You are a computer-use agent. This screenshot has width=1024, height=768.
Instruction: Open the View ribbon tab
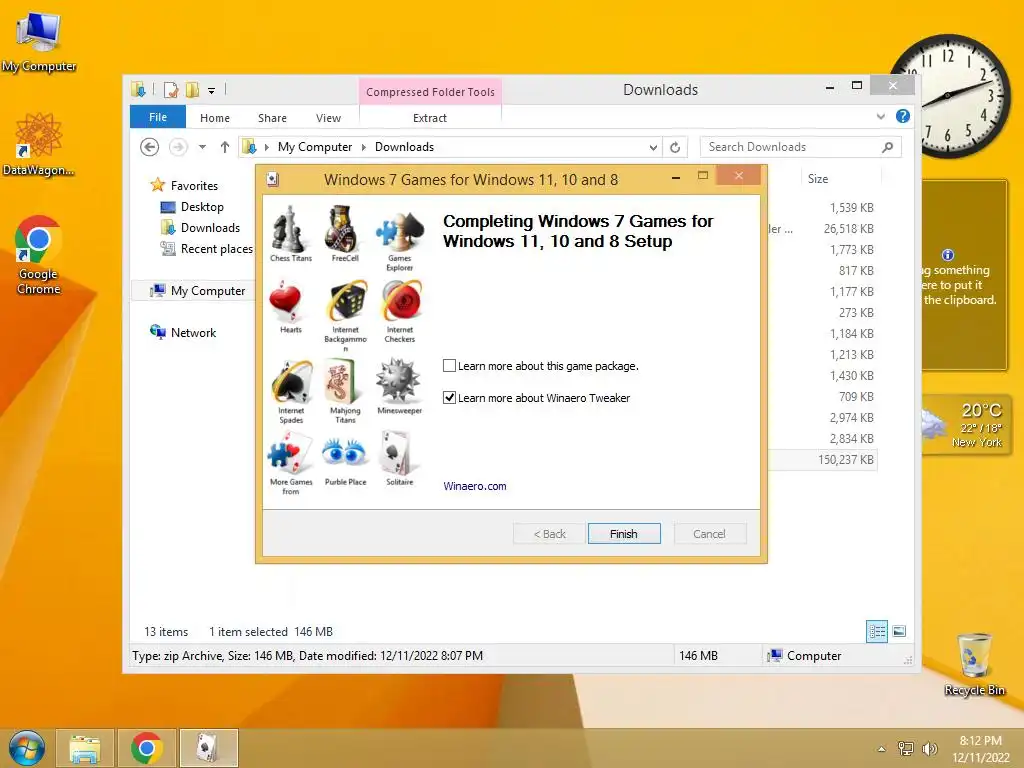[x=328, y=118]
